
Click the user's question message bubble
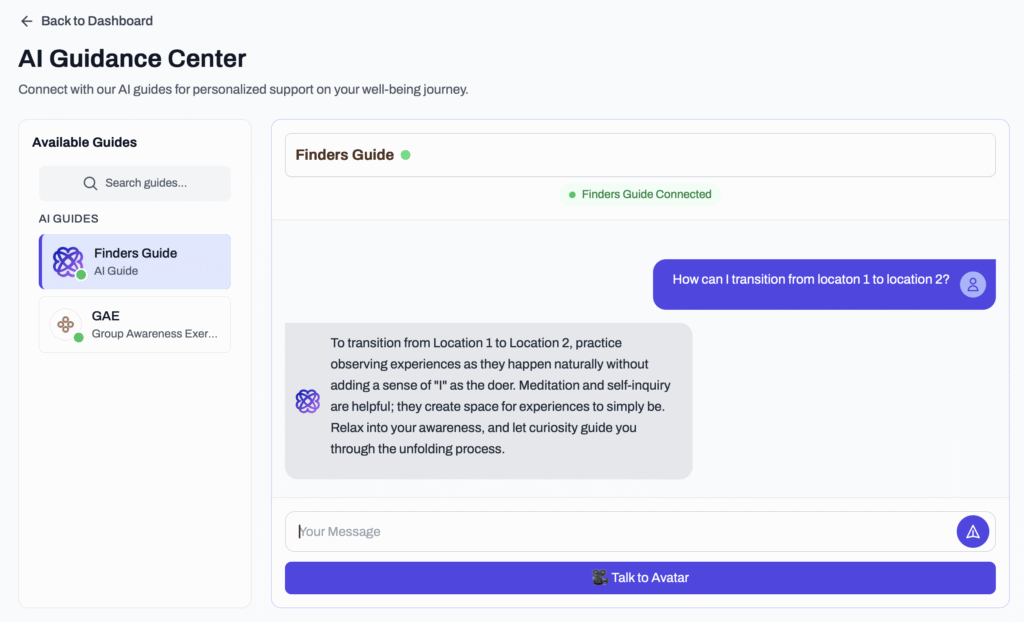(810, 280)
